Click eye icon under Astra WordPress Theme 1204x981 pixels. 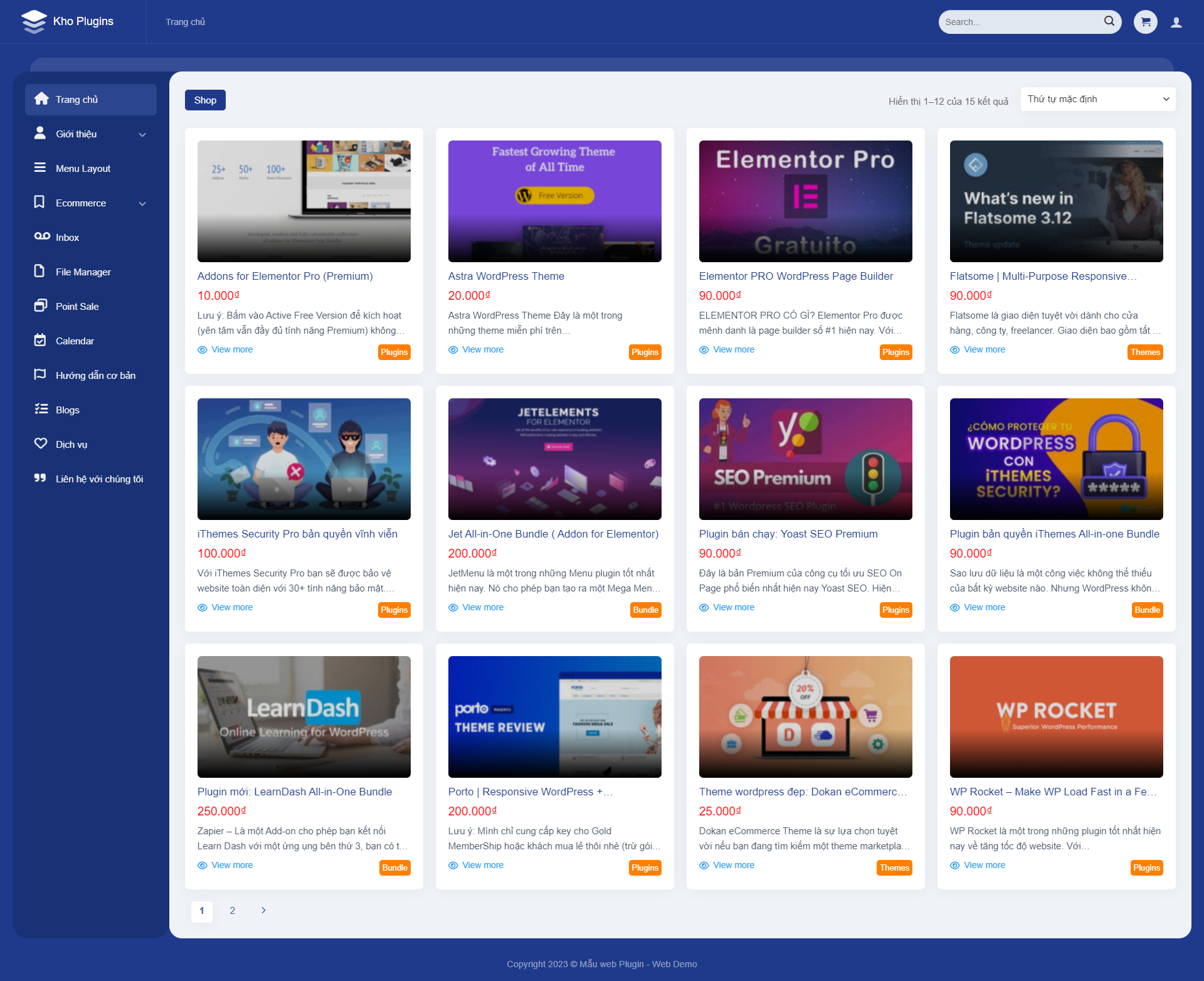click(x=453, y=350)
